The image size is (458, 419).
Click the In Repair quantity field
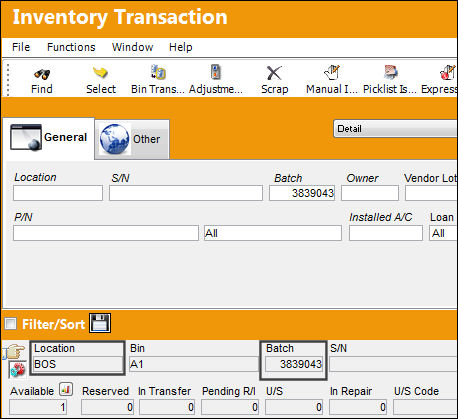pos(358,407)
